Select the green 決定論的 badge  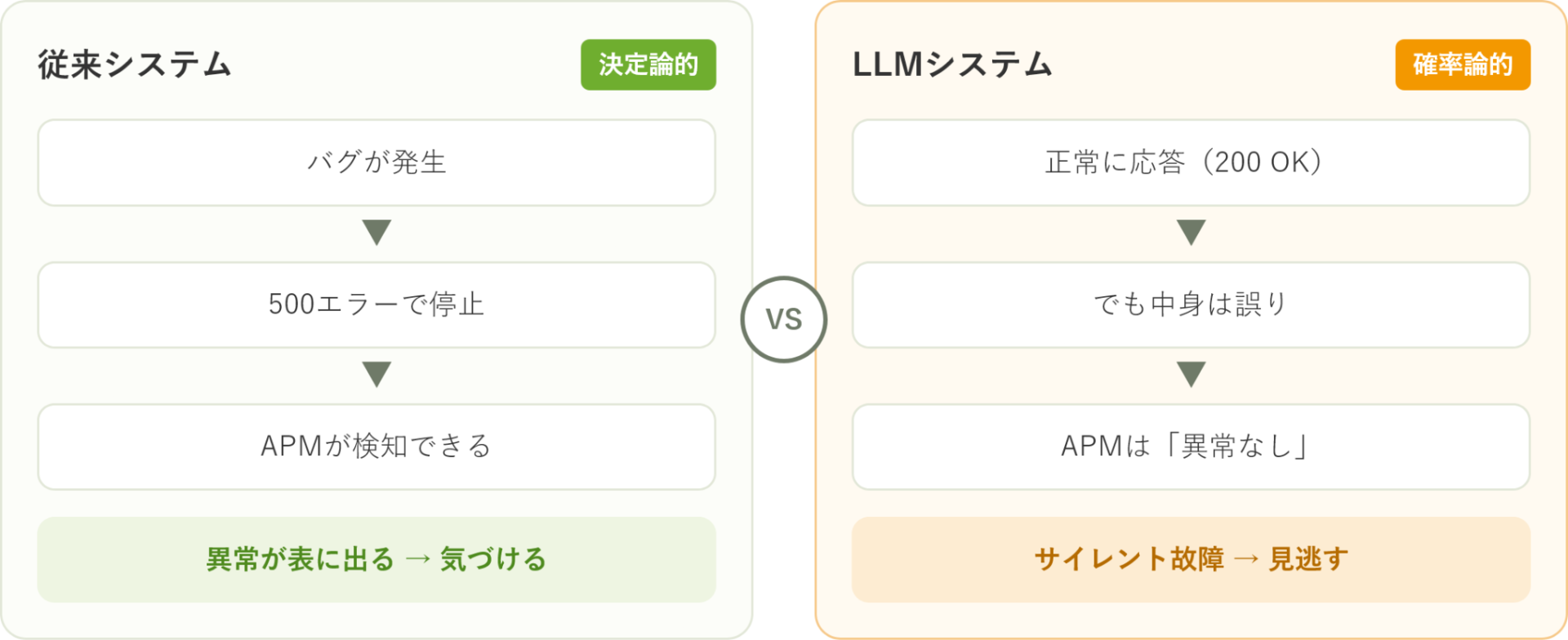(x=648, y=64)
